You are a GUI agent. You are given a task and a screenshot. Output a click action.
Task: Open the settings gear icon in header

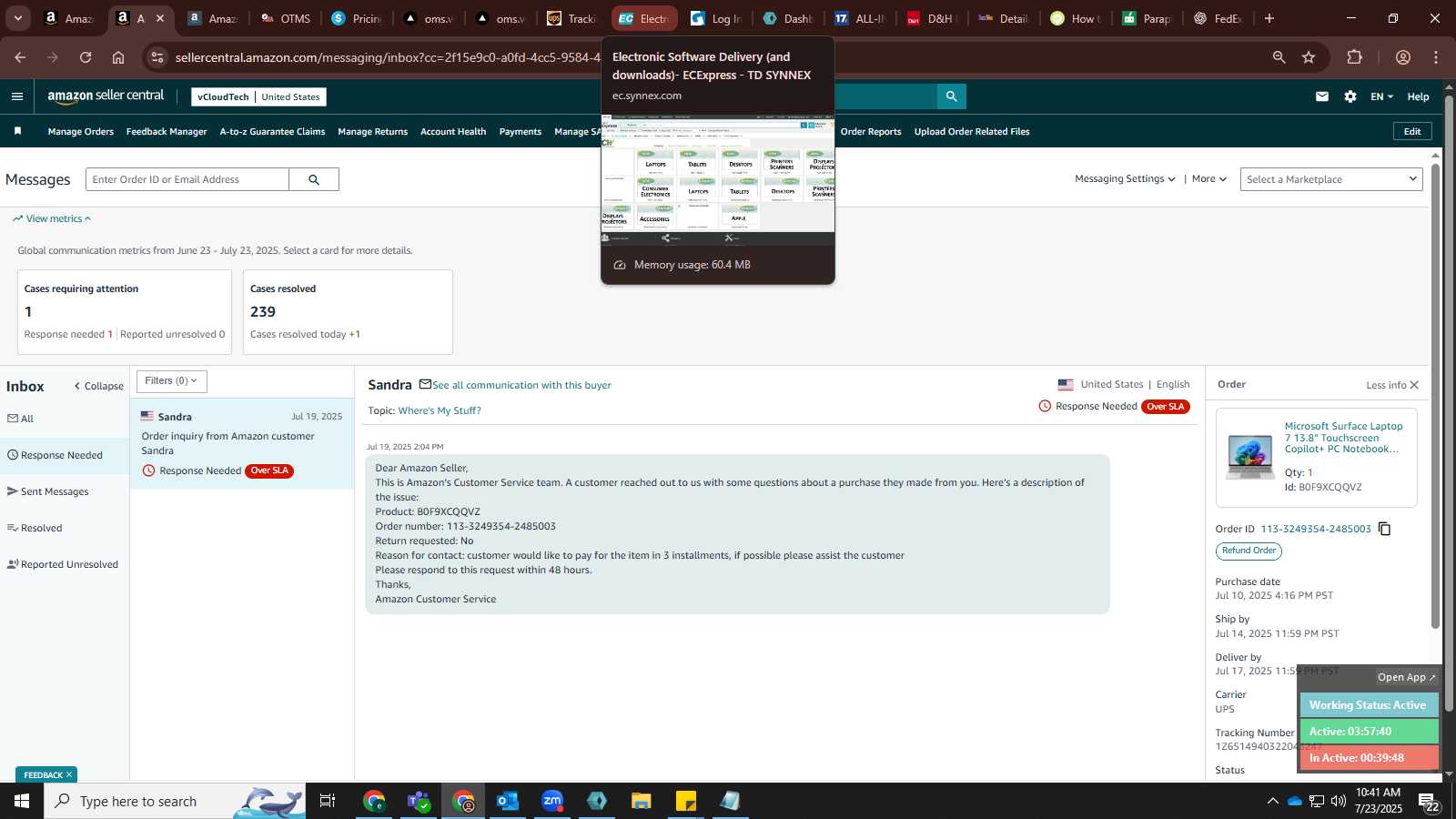(1350, 96)
